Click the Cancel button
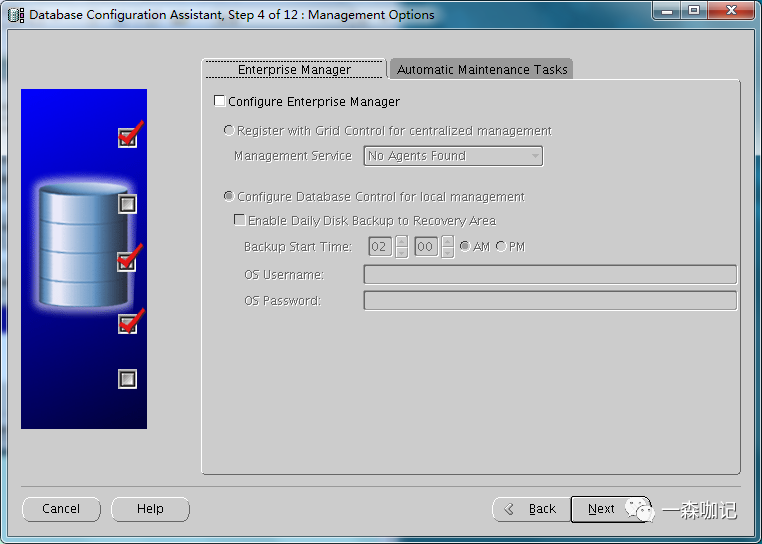This screenshot has height=544, width=762. [61, 509]
